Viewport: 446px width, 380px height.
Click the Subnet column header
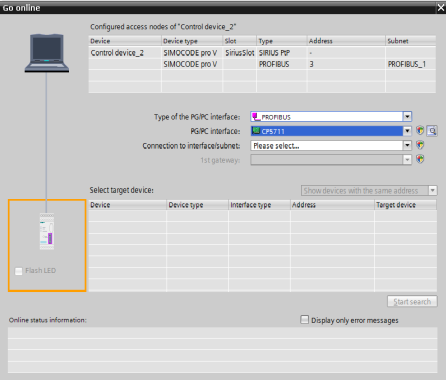point(411,41)
